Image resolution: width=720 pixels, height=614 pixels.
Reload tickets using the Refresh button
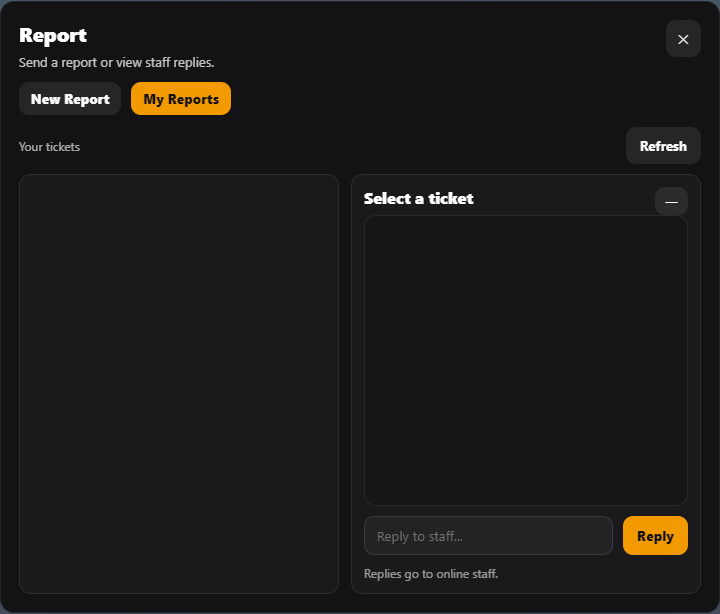663,146
